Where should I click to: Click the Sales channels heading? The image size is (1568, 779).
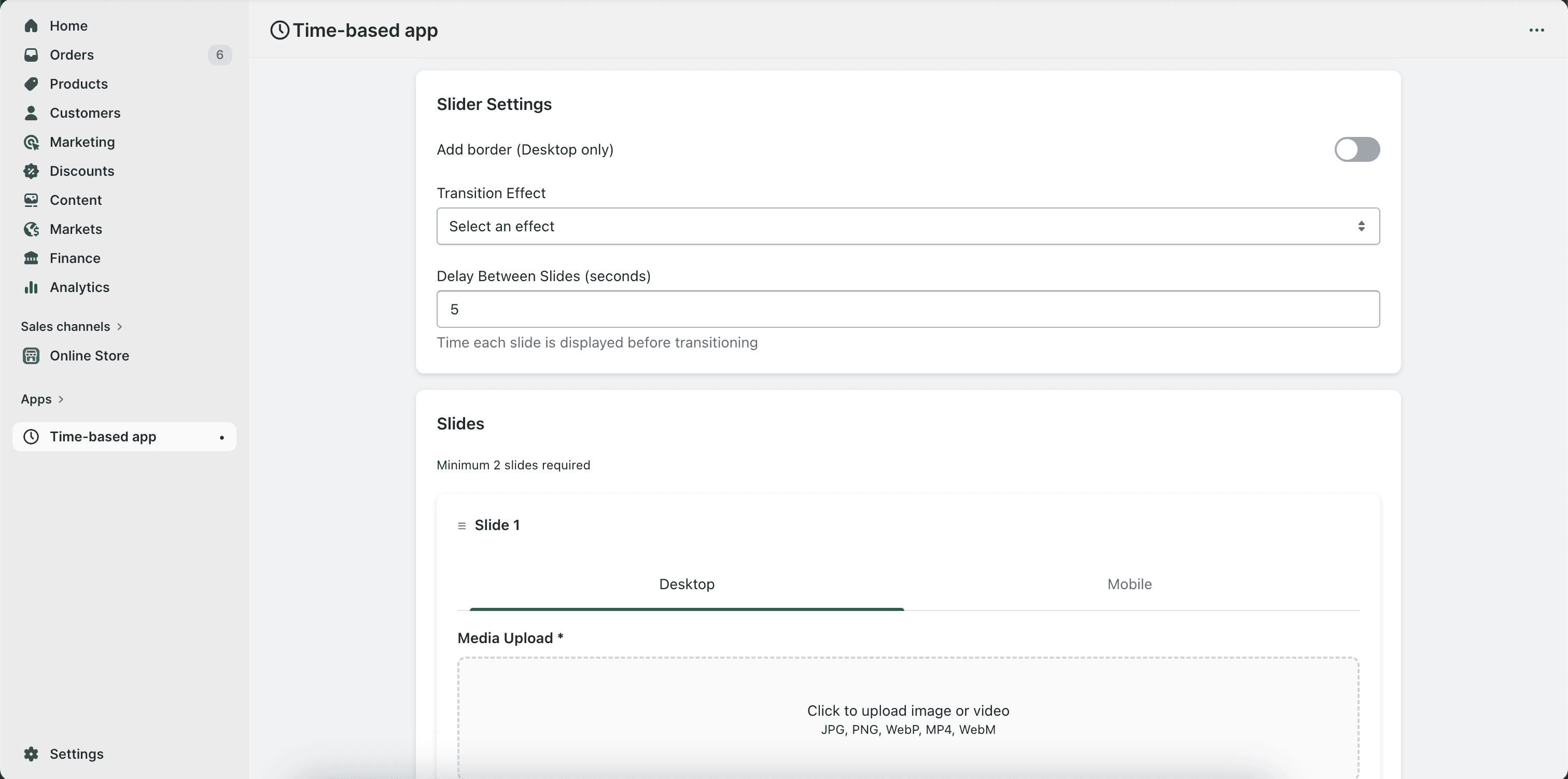tap(65, 326)
